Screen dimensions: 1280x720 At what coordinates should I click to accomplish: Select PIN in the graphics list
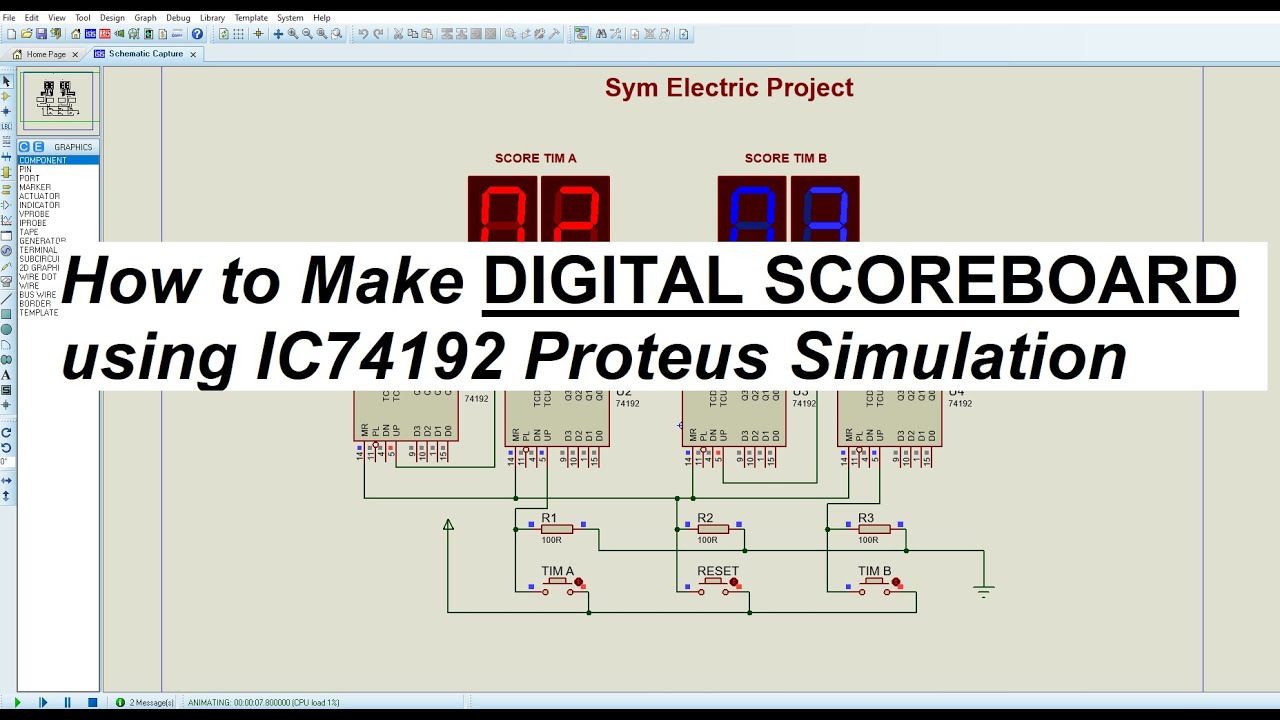pos(59,169)
